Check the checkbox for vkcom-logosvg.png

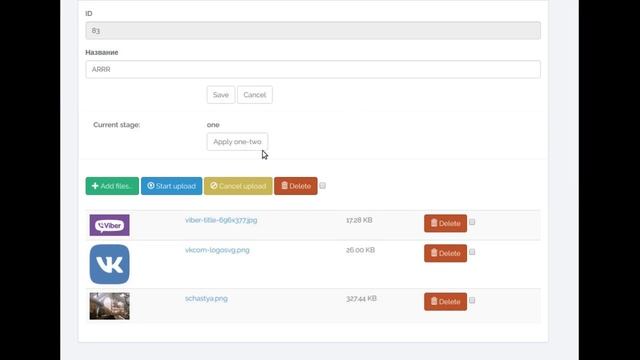tap(472, 252)
